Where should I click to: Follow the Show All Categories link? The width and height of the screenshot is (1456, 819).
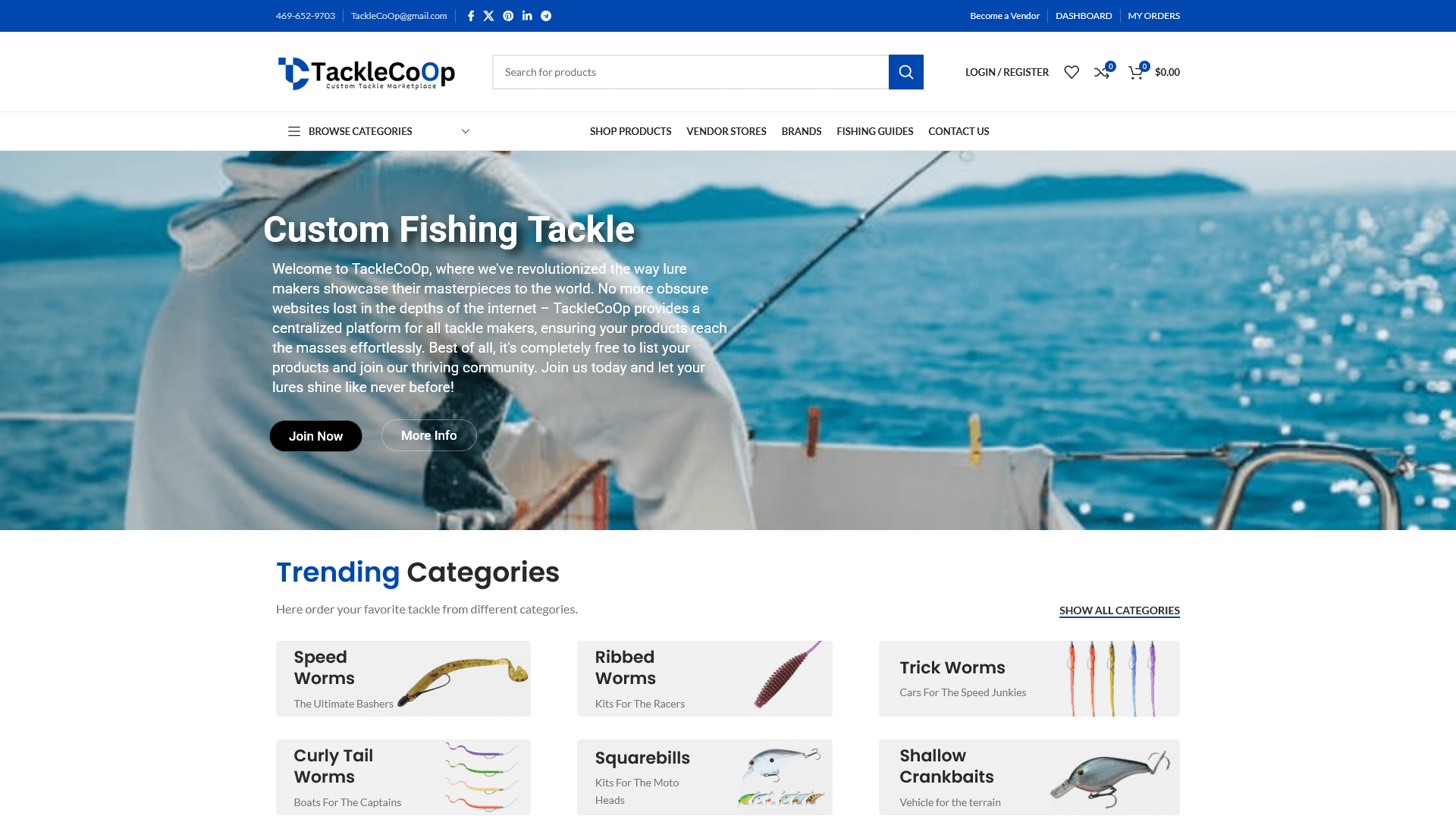tap(1119, 610)
